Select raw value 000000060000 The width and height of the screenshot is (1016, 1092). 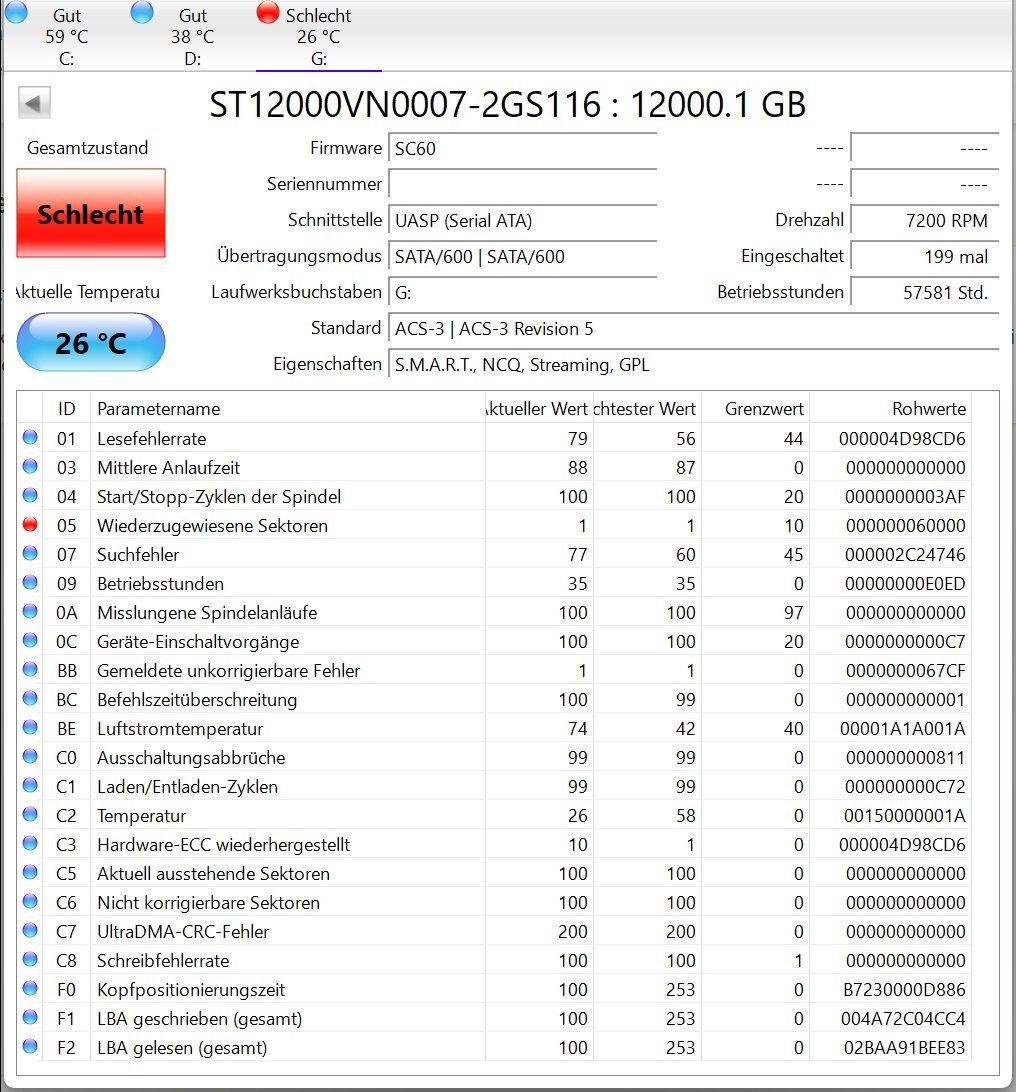coord(905,526)
